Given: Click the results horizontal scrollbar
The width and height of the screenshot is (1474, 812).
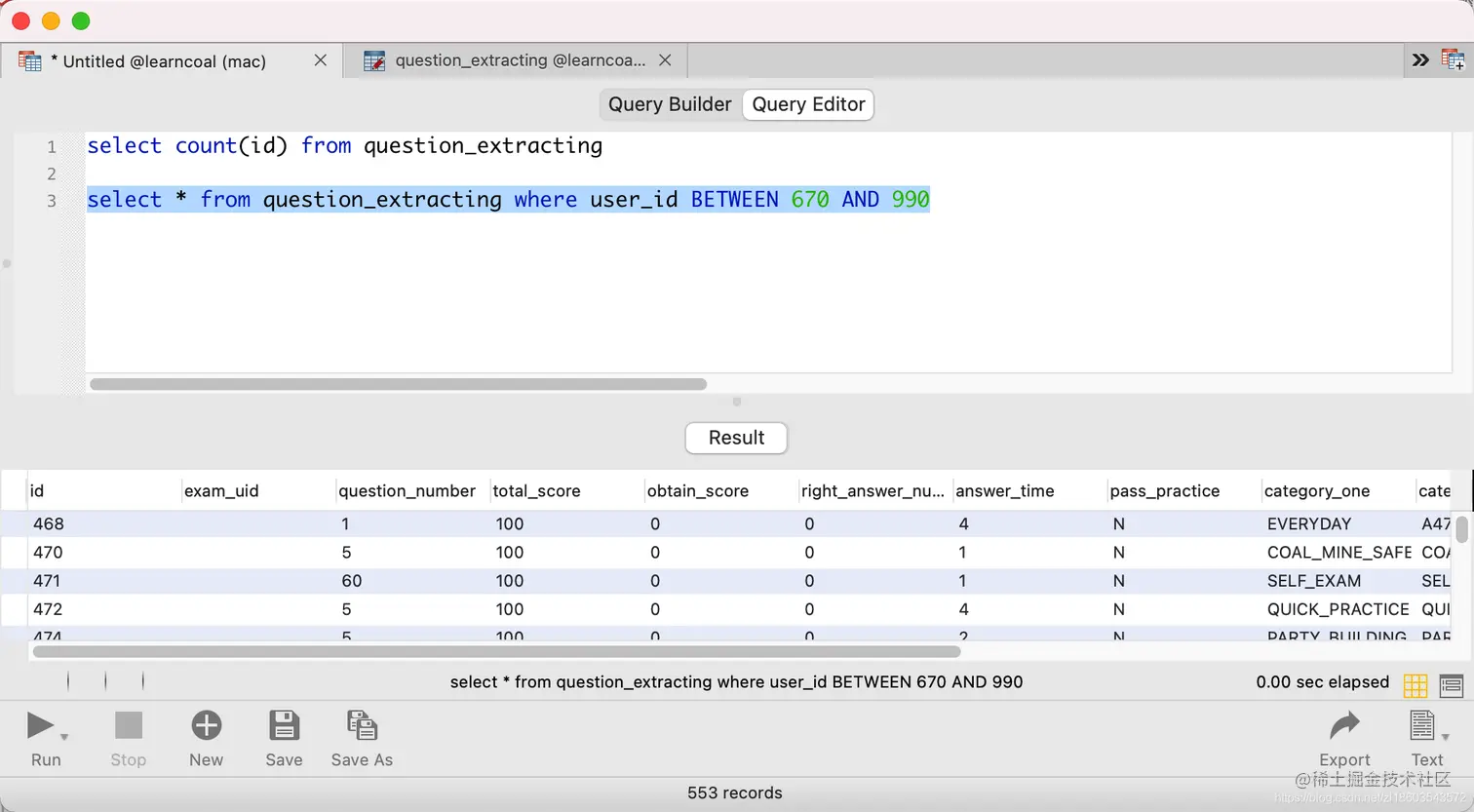Looking at the screenshot, I should pos(496,651).
